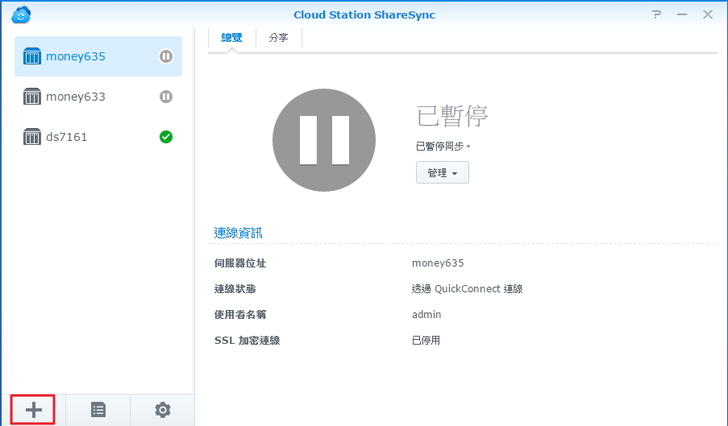This screenshot has height=426, width=728.
Task: Select money633 in the connection list
Action: [x=76, y=97]
